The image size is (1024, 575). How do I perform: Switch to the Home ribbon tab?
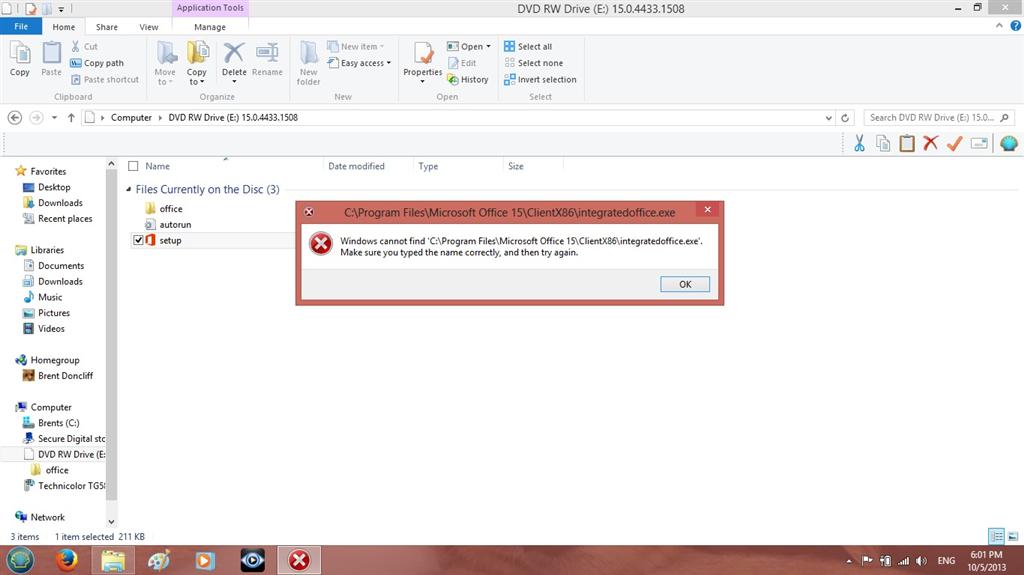pos(63,27)
